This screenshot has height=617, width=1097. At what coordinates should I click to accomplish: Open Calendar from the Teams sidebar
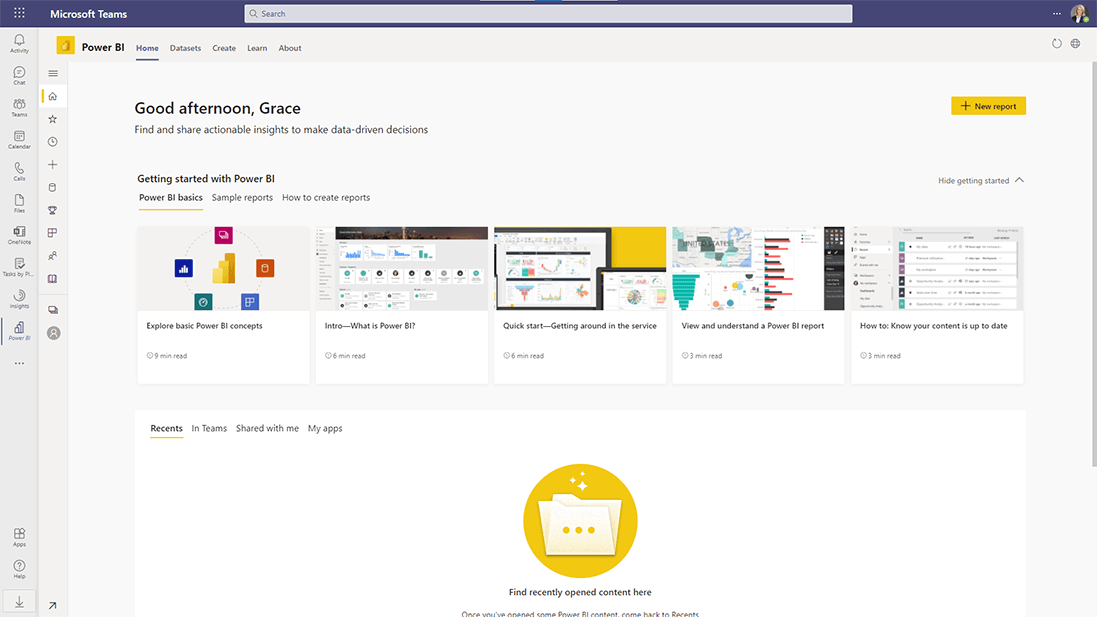(x=18, y=138)
